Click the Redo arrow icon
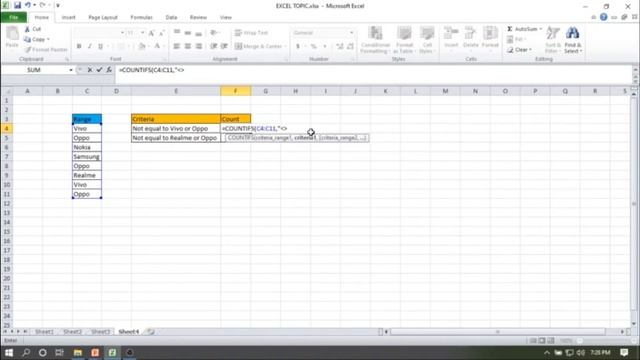Image resolution: width=640 pixels, height=360 pixels. coord(42,5)
